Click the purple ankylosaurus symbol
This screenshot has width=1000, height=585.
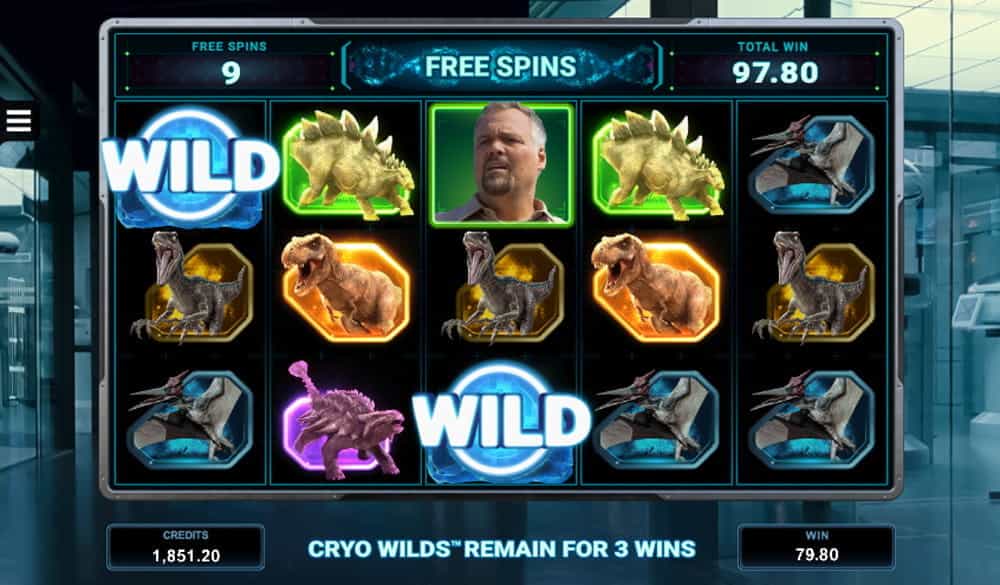point(345,420)
